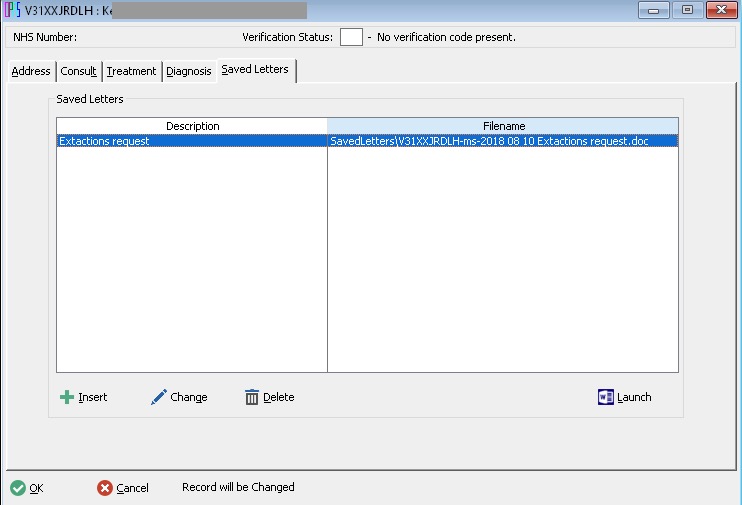Click the green plus Insert icon
The image size is (742, 505).
pyautogui.click(x=67, y=397)
